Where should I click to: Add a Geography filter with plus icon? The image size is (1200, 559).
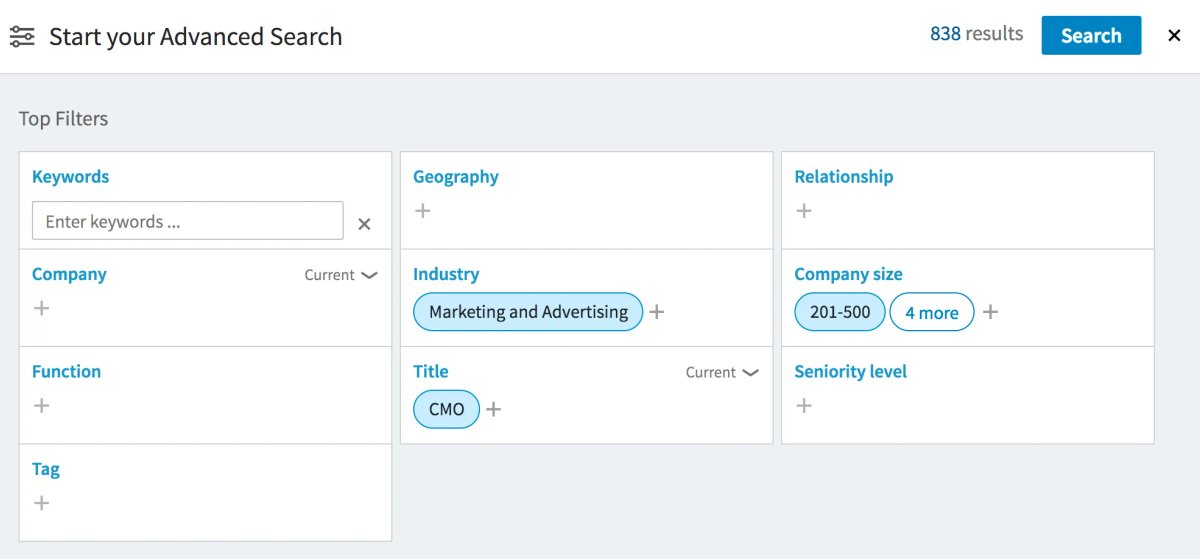coord(422,211)
